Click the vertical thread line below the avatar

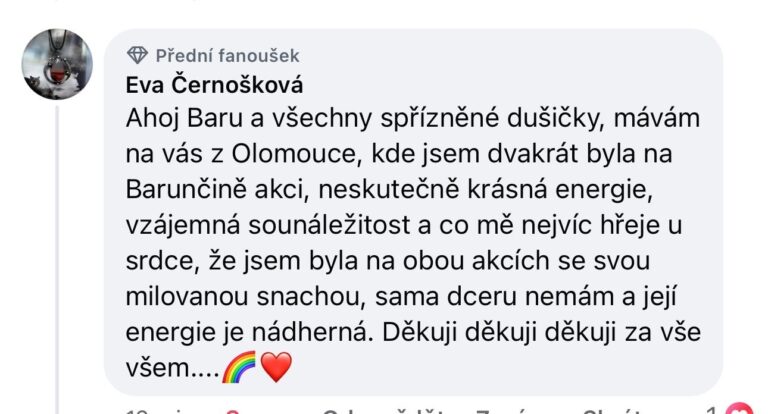click(x=58, y=250)
